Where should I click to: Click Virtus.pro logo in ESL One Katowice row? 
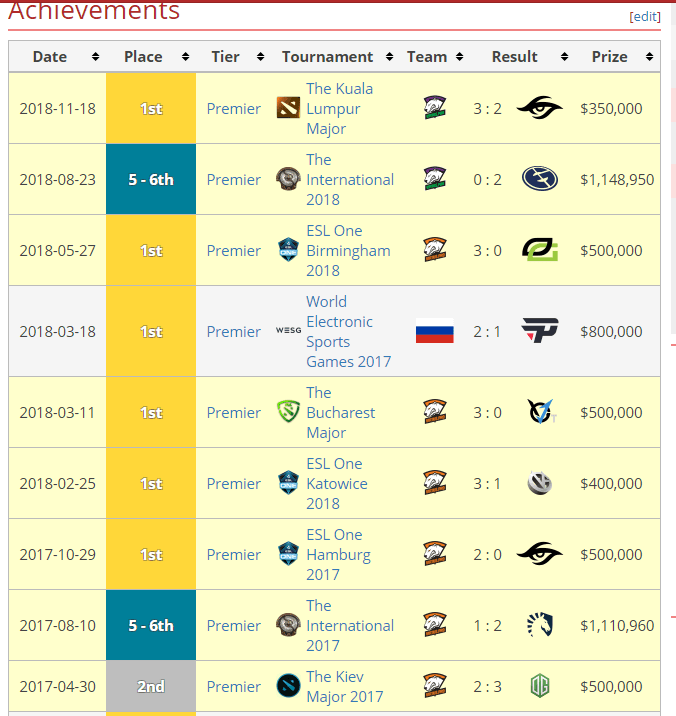(x=434, y=483)
